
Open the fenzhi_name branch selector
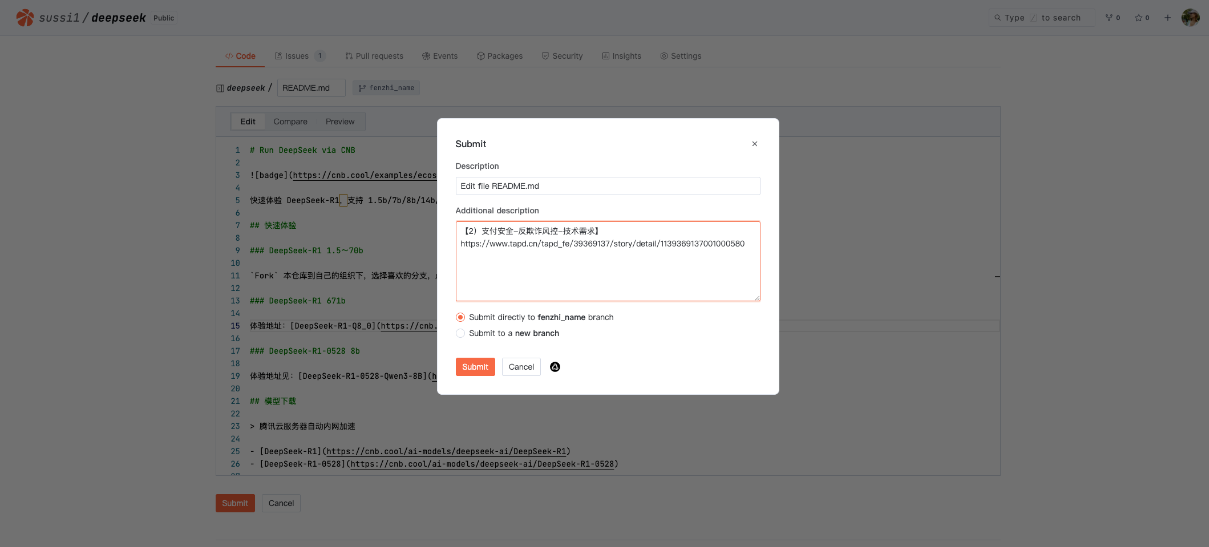click(385, 88)
